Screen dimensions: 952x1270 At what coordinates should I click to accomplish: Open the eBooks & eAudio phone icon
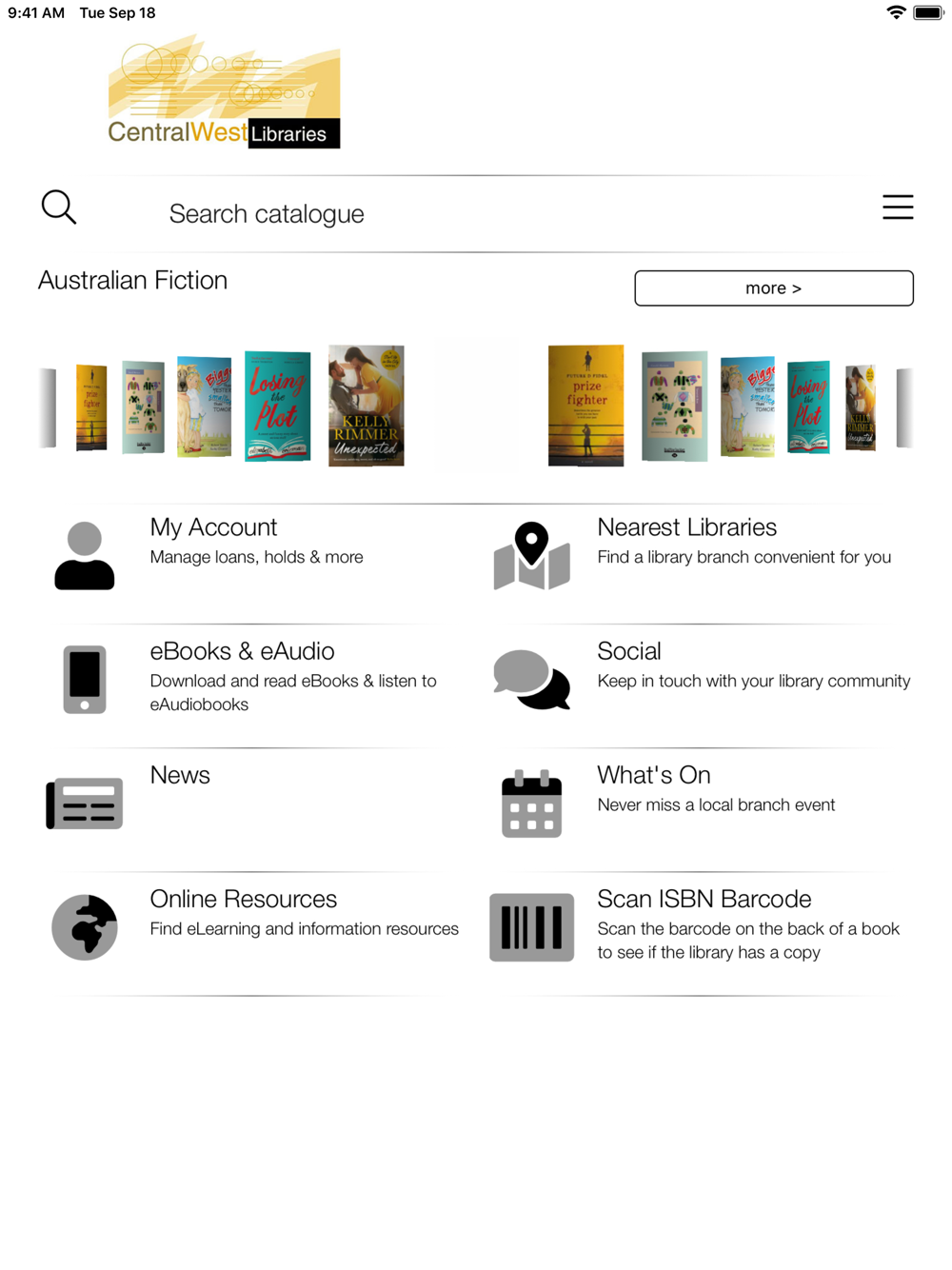tap(85, 680)
